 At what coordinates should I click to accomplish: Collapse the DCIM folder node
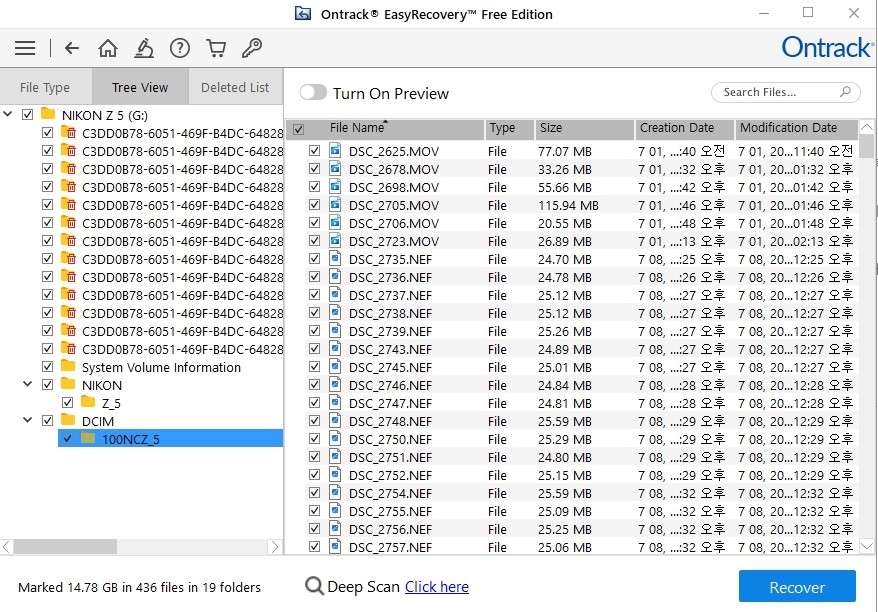(x=27, y=421)
